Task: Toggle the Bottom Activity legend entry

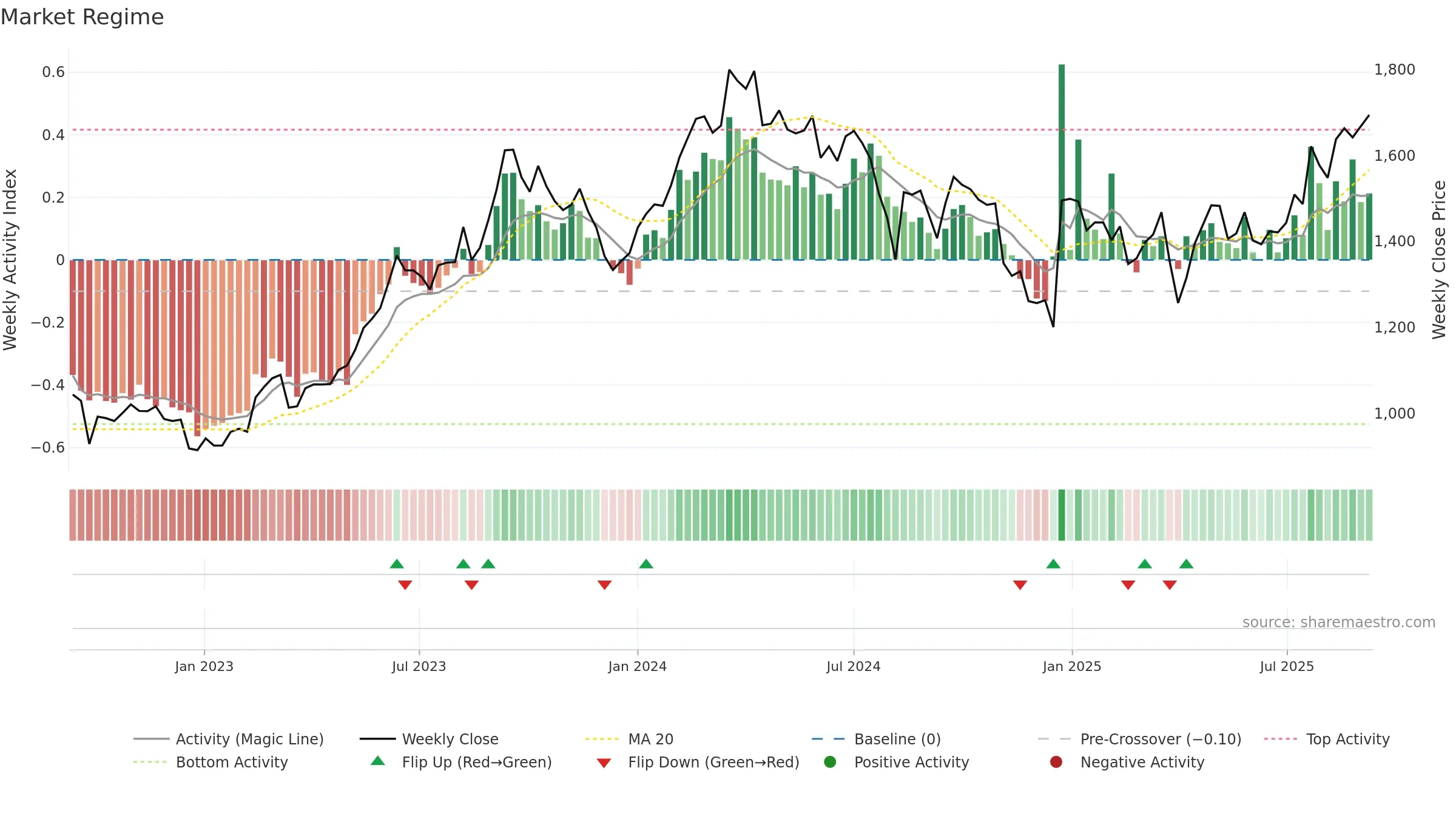Action: [x=211, y=762]
